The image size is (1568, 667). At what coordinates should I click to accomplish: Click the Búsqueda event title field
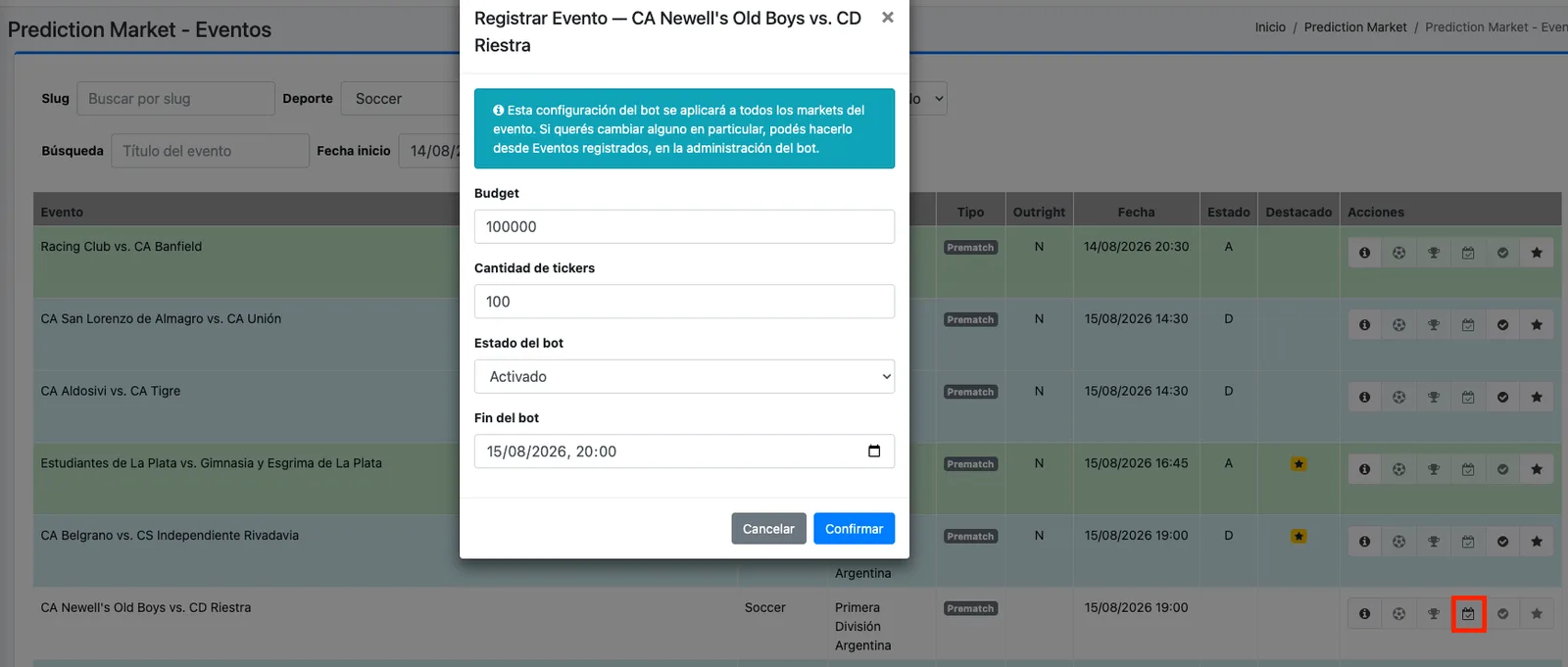[210, 151]
